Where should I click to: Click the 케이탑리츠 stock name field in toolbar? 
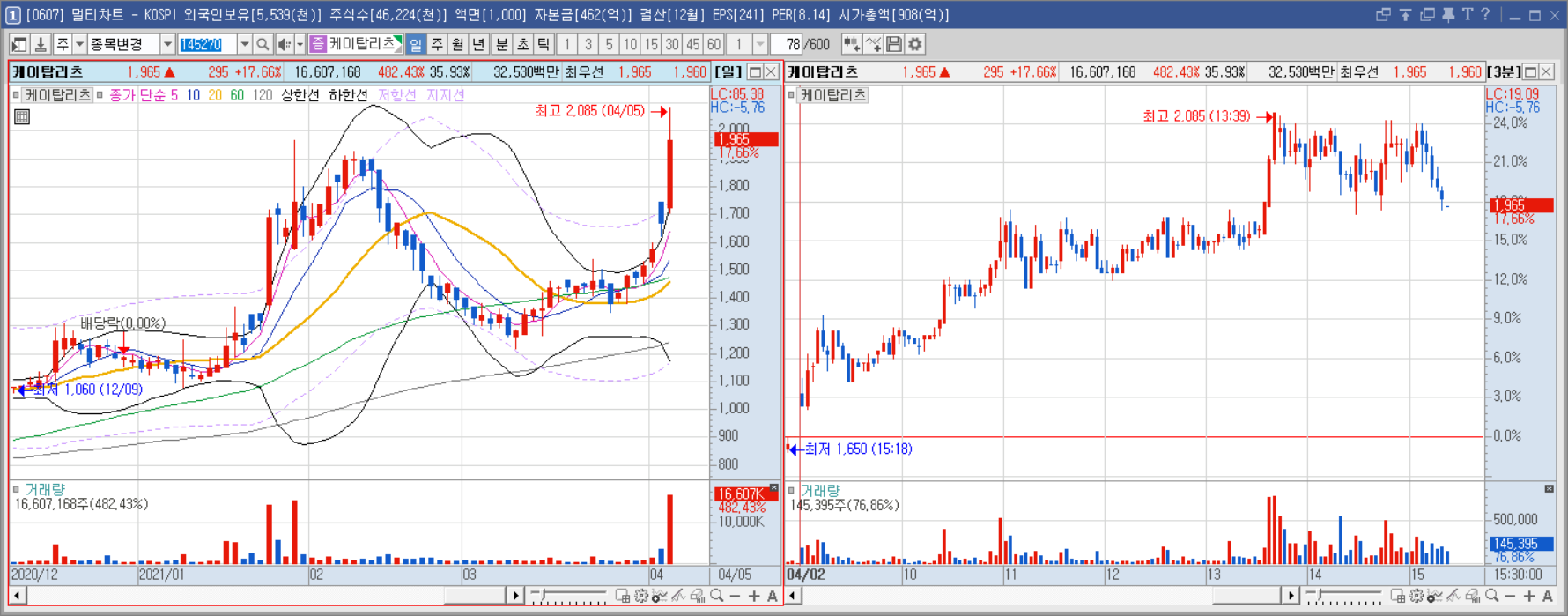tap(364, 44)
